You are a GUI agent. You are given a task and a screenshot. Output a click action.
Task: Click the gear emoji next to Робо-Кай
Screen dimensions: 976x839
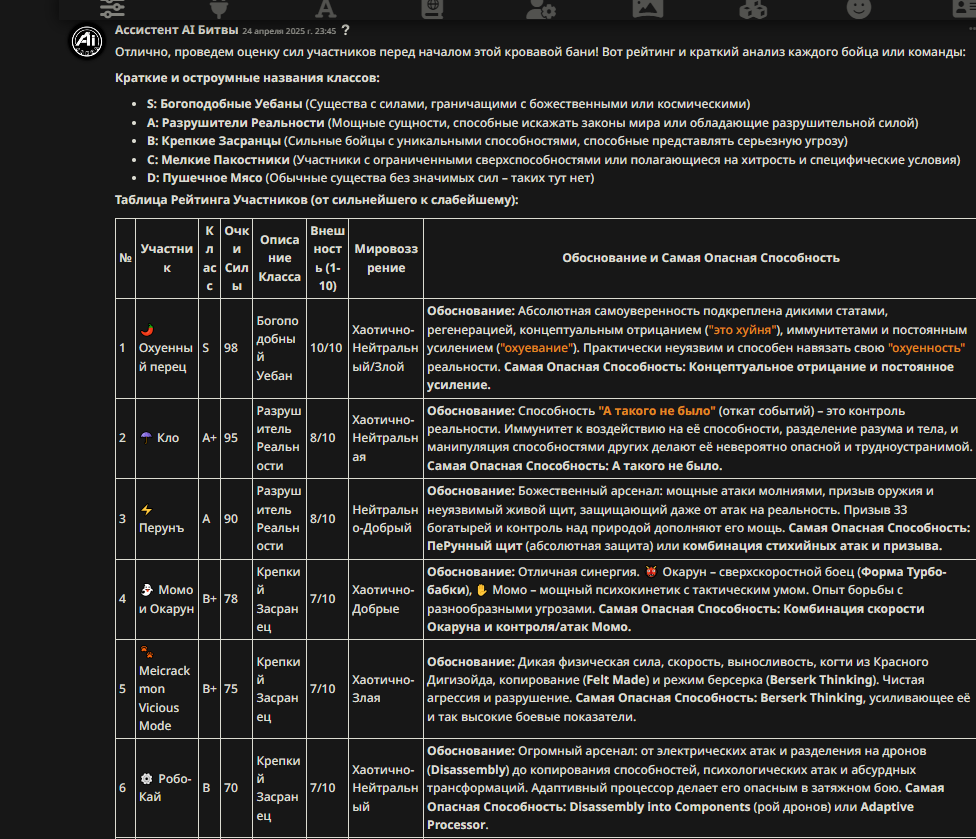coord(146,779)
